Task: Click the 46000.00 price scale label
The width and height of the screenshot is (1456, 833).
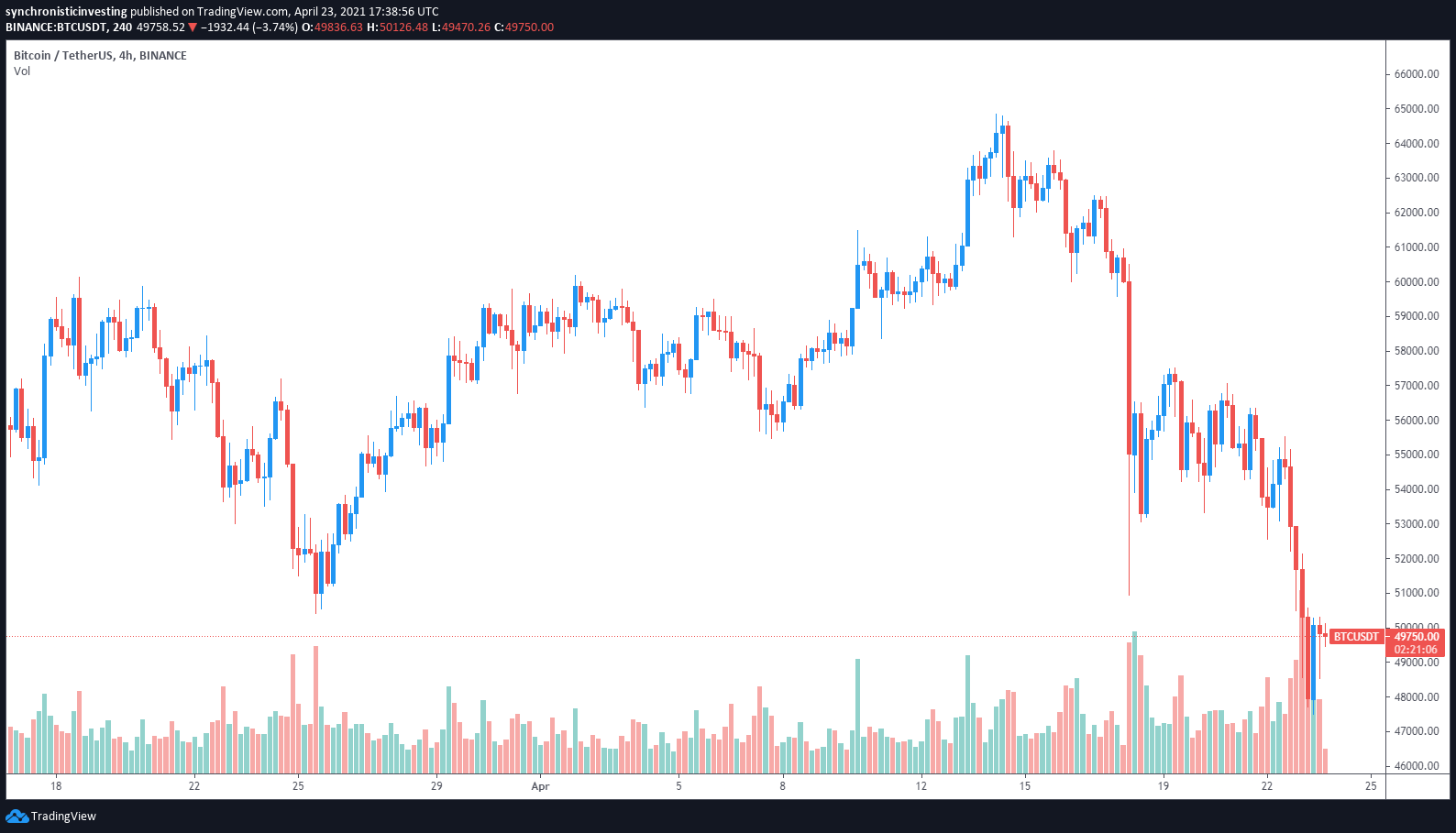Action: [1416, 766]
